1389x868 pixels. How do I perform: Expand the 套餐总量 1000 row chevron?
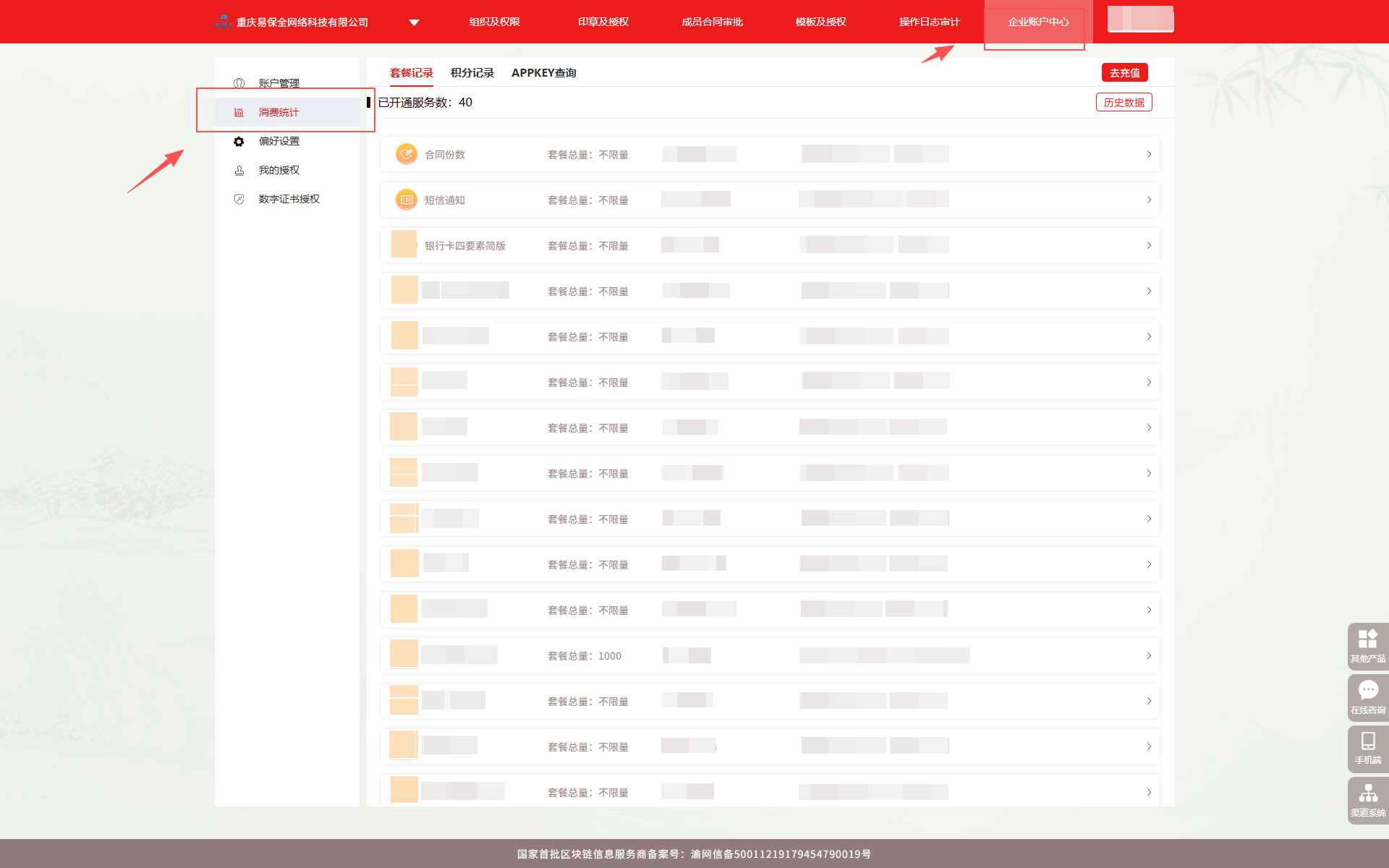pos(1149,655)
